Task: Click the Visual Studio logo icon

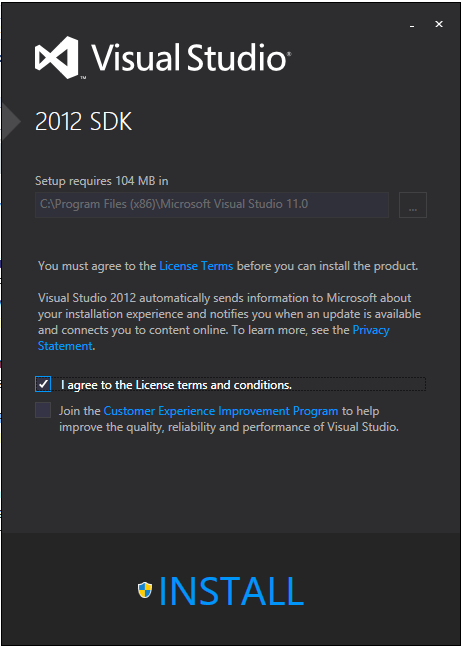Action: click(57, 57)
